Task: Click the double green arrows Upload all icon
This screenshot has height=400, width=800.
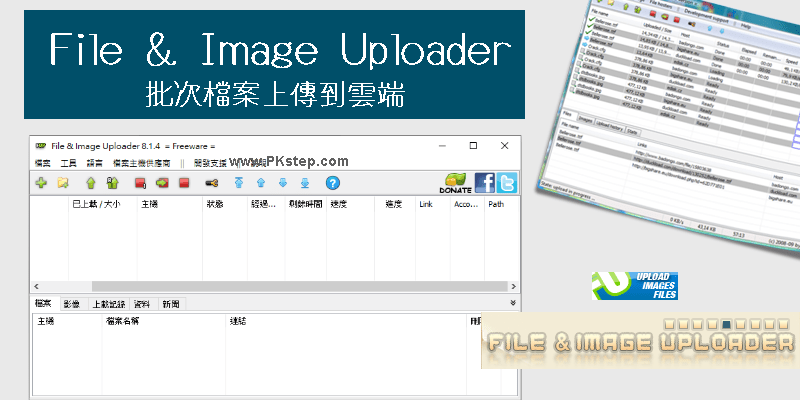Action: click(112, 183)
